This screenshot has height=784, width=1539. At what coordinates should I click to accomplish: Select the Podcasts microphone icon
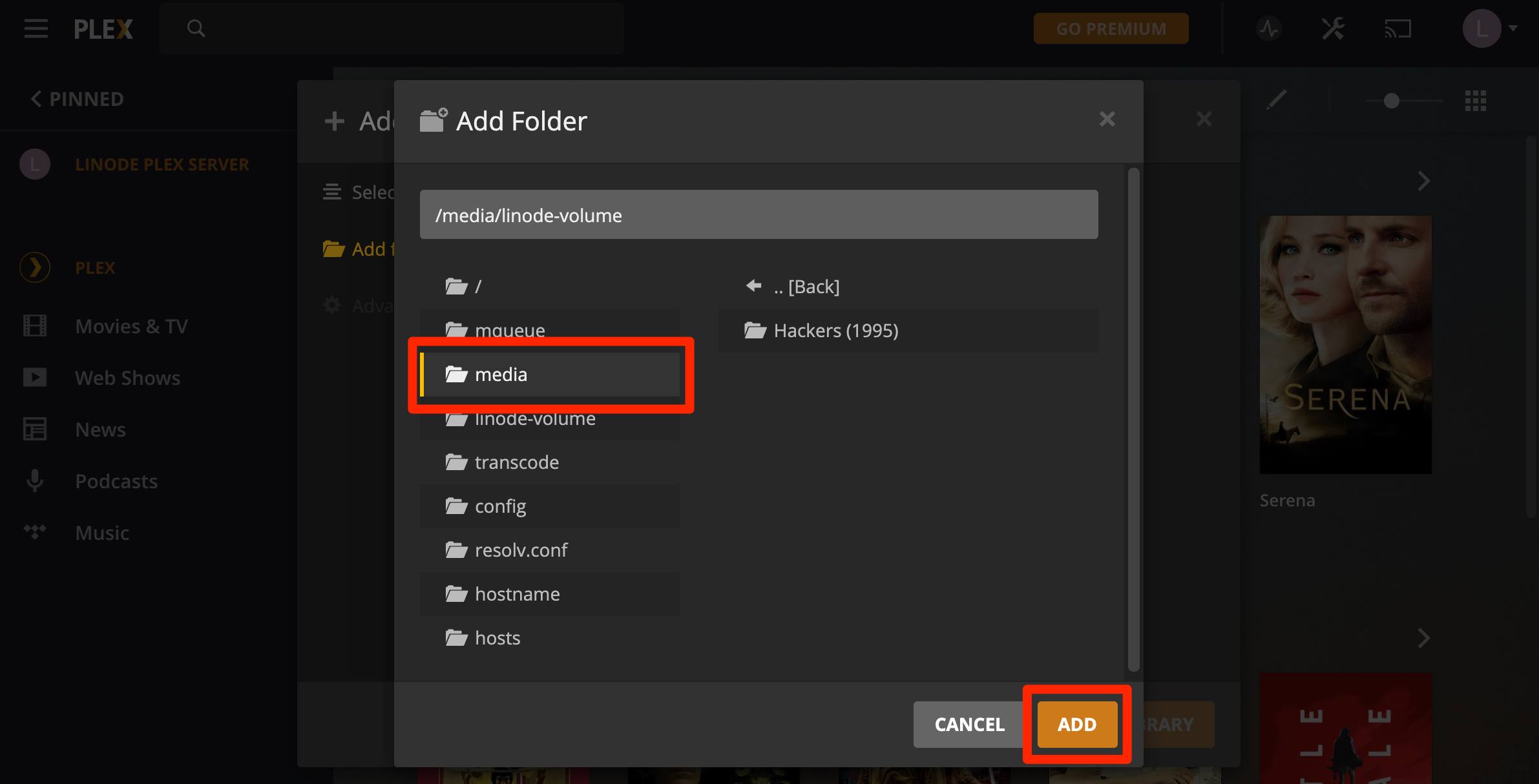click(34, 480)
